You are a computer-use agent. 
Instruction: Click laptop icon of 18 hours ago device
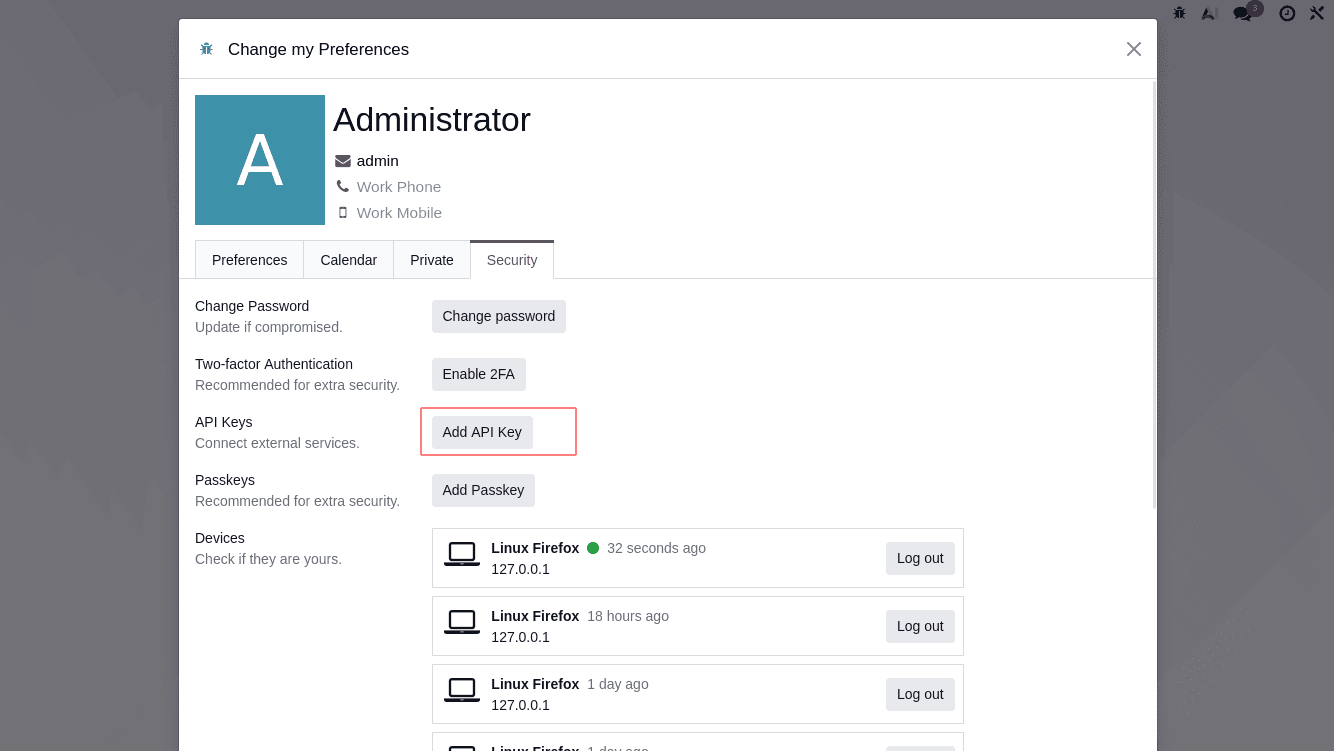pyautogui.click(x=462, y=622)
